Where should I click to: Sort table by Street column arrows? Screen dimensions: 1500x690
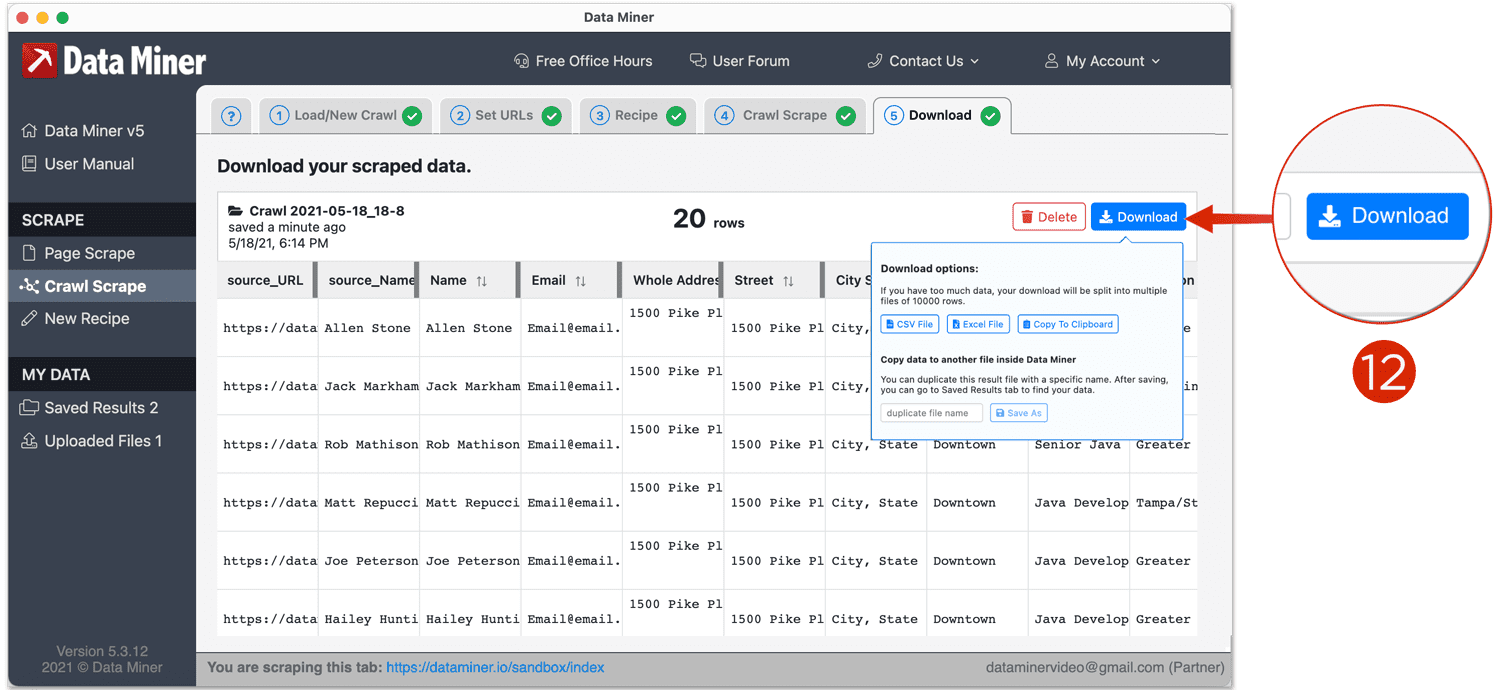tap(788, 281)
